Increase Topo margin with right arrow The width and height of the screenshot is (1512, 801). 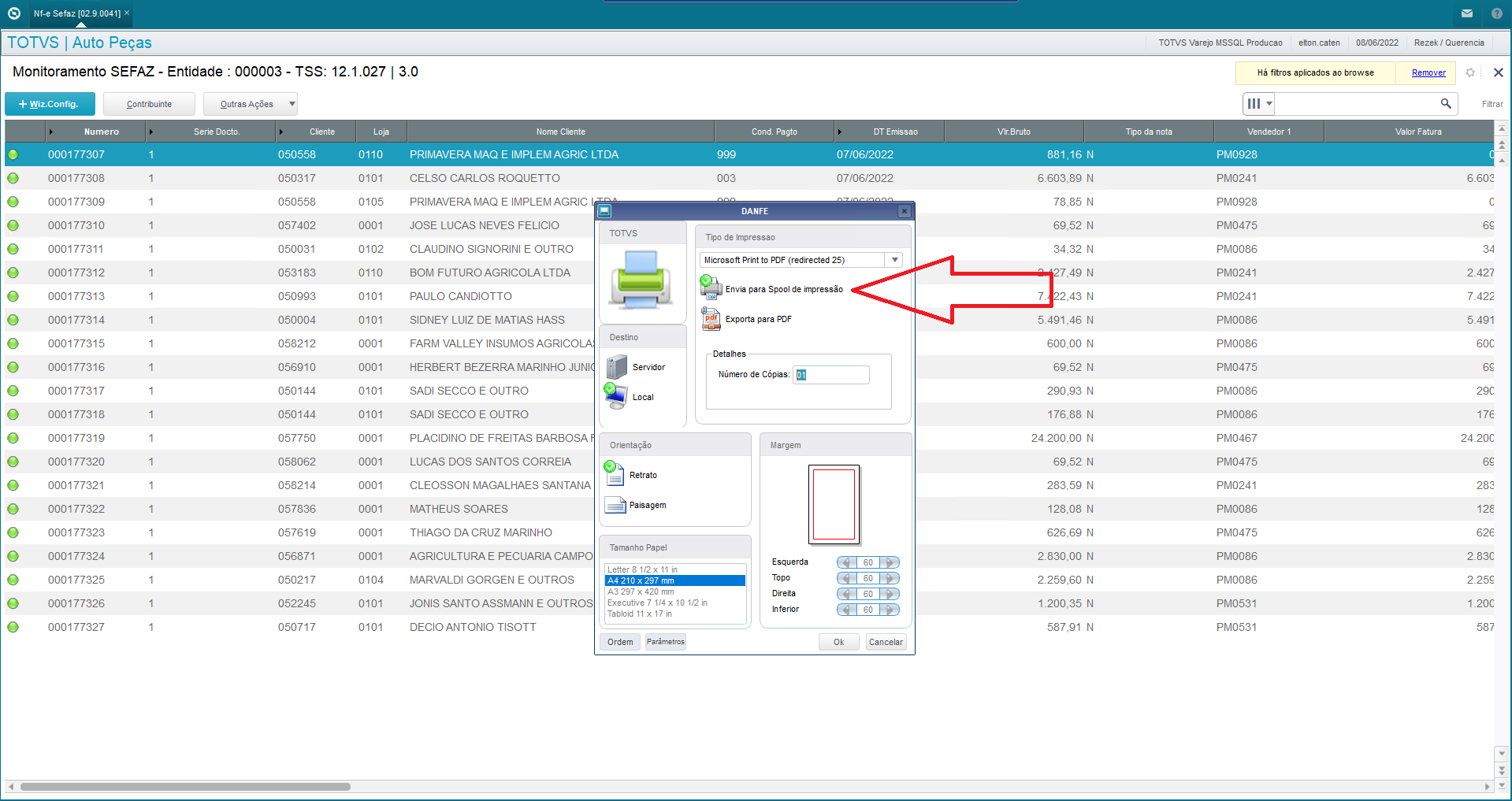point(890,578)
